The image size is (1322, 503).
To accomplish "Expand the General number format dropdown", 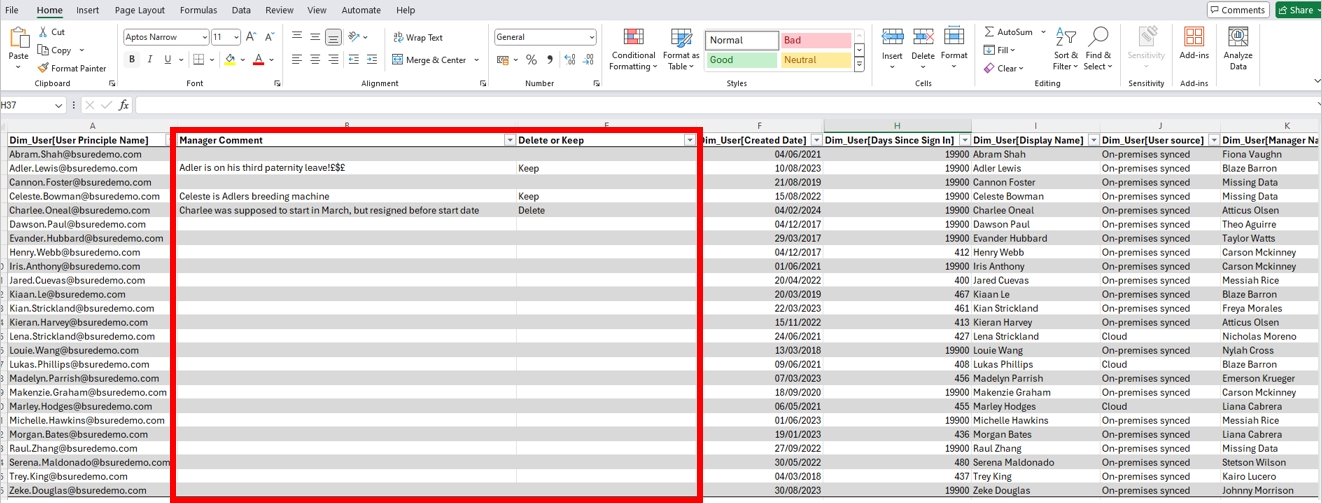I will pyautogui.click(x=591, y=37).
